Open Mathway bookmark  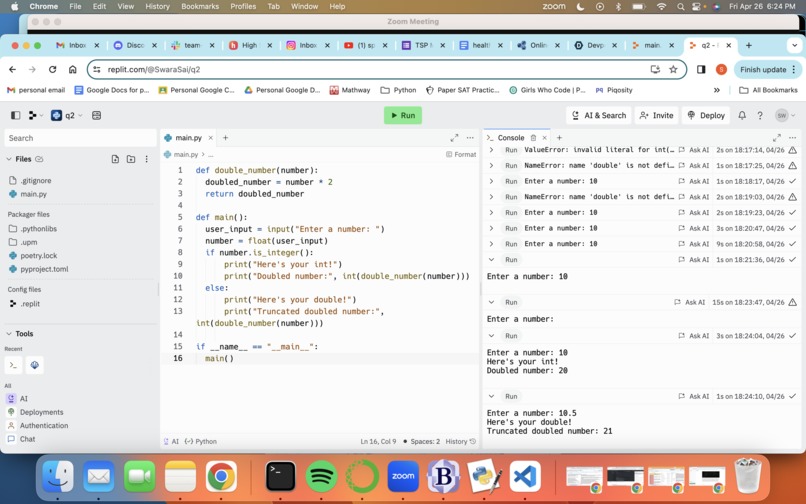click(x=350, y=90)
